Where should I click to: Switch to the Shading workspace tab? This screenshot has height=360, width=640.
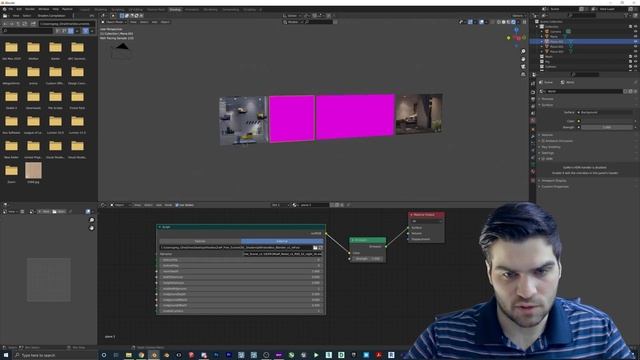(x=175, y=9)
